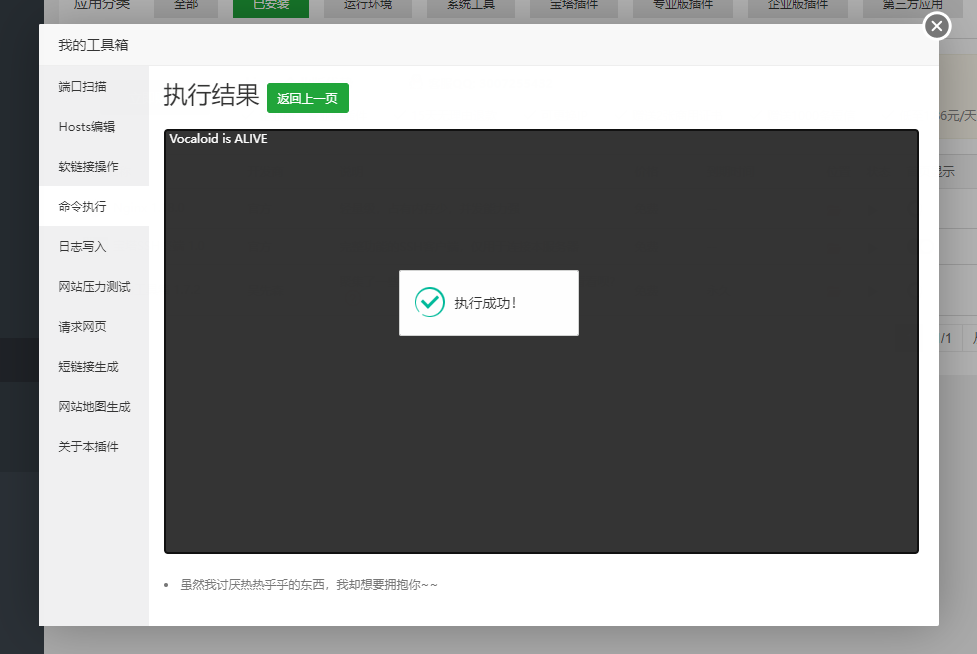The height and width of the screenshot is (654, 977).
Task: Open 网站地图生成
Action: pyautogui.click(x=94, y=406)
